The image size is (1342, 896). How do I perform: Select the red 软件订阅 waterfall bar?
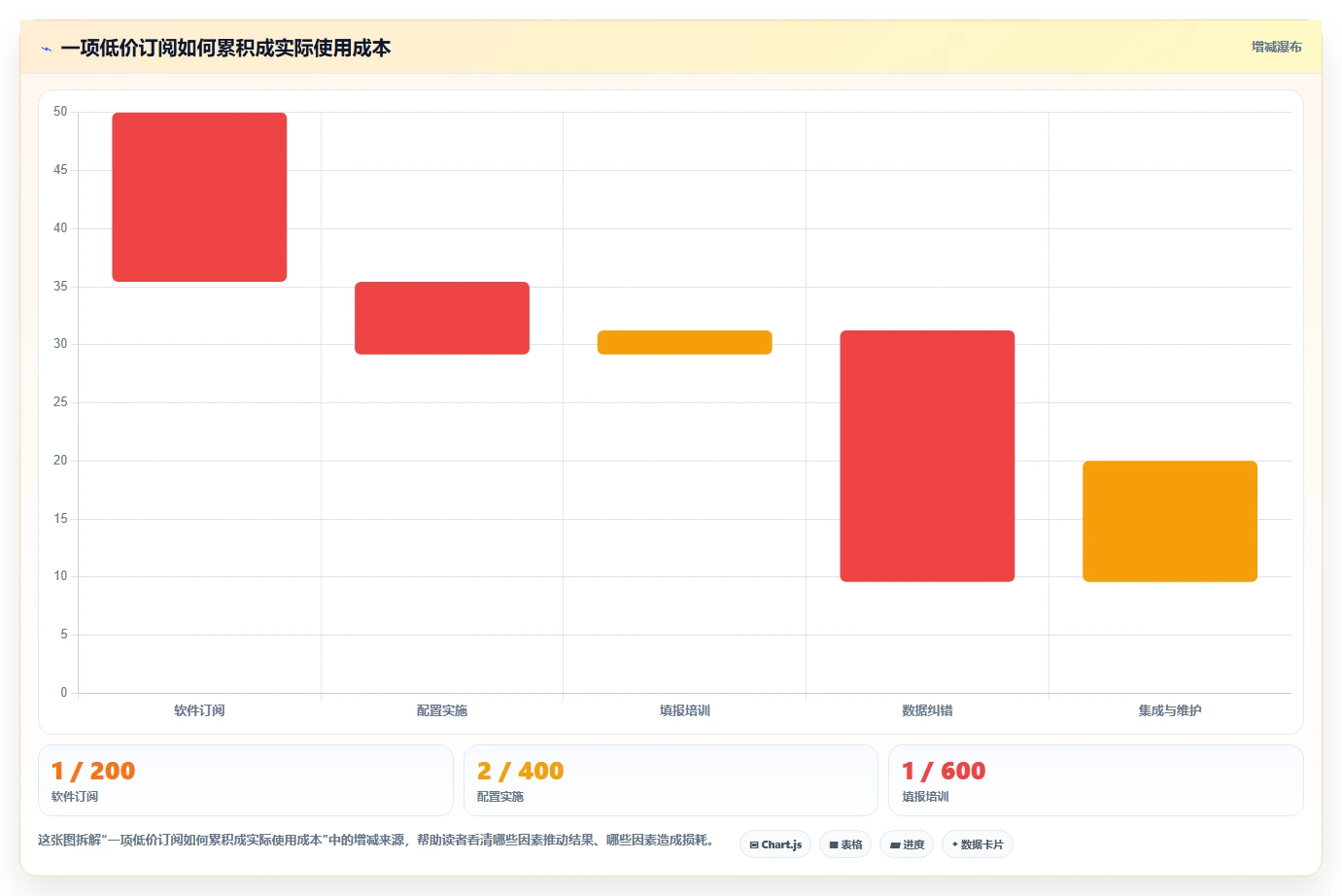tap(199, 197)
